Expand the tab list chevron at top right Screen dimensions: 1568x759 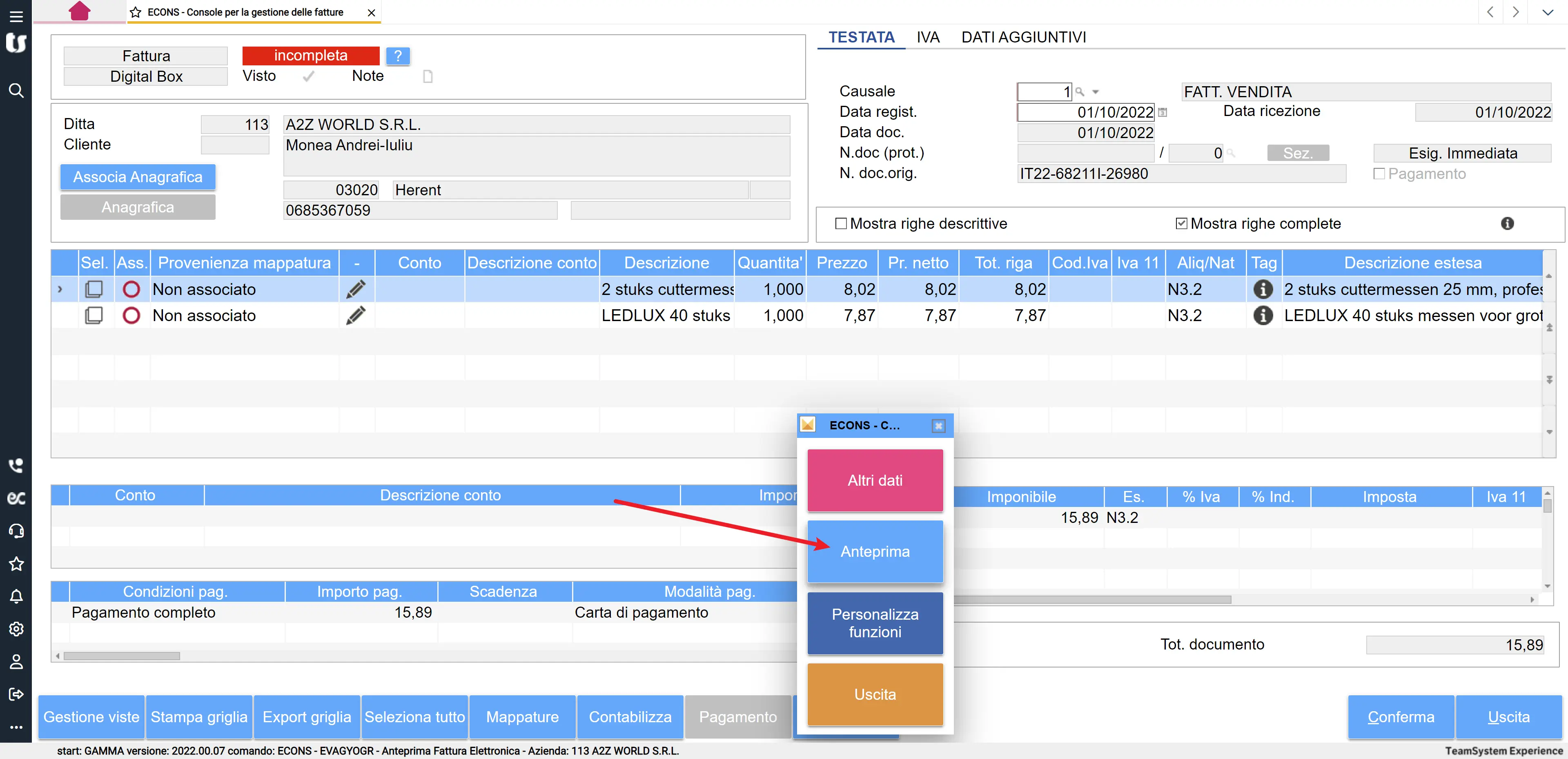point(1547,12)
